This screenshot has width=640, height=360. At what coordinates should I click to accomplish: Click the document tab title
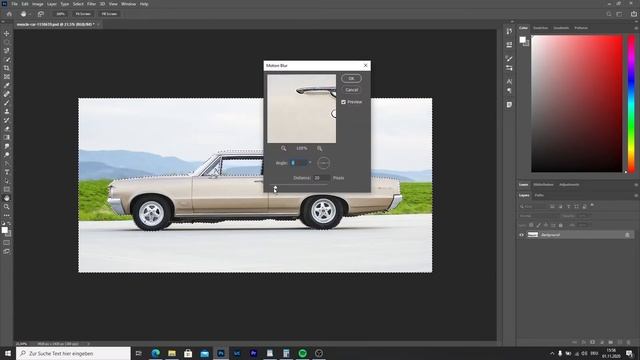click(x=55, y=24)
